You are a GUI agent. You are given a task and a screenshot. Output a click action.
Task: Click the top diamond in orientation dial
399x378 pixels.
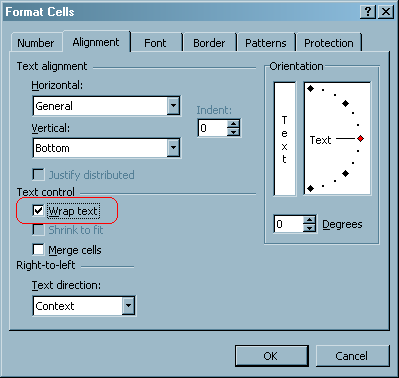310,89
